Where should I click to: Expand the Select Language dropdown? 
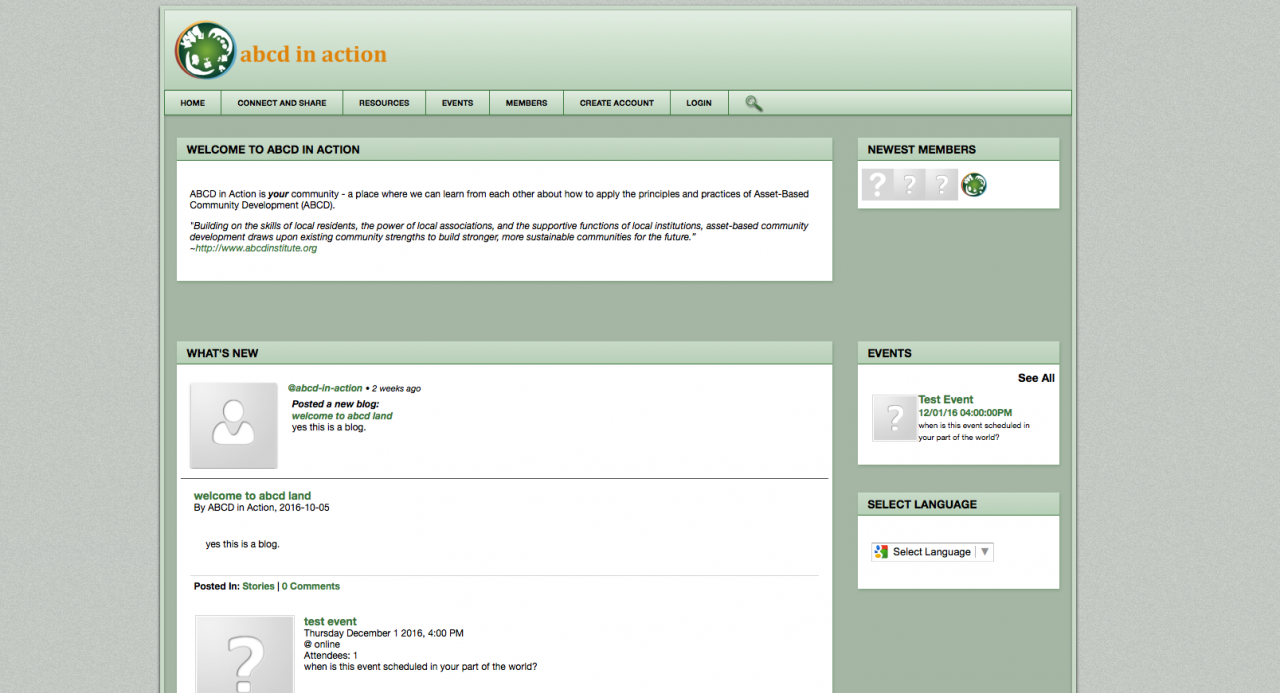click(x=932, y=552)
